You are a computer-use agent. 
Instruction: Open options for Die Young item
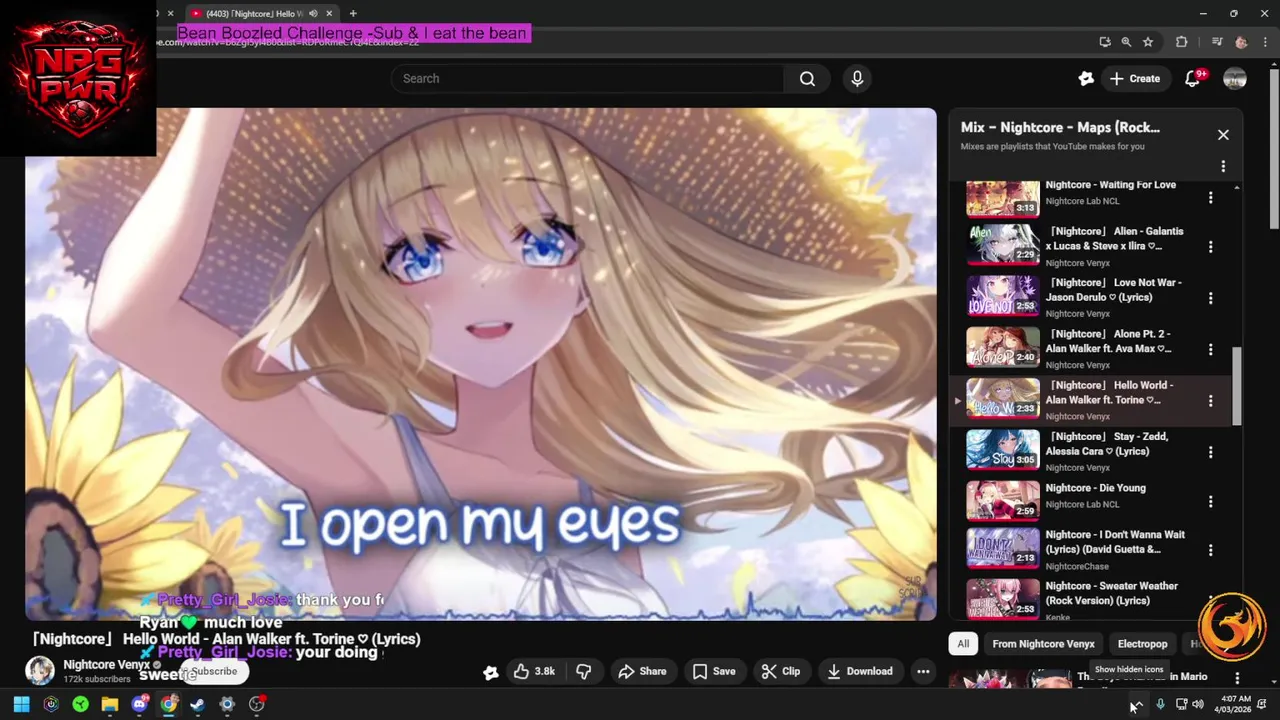(1210, 502)
